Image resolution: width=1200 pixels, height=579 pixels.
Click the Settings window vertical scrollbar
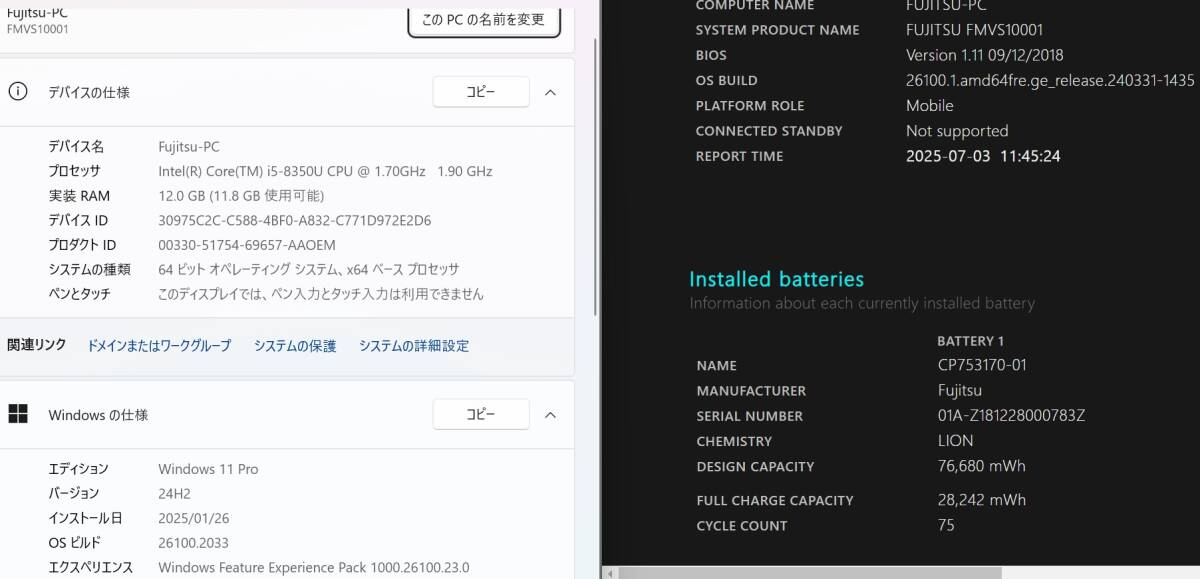point(596,175)
